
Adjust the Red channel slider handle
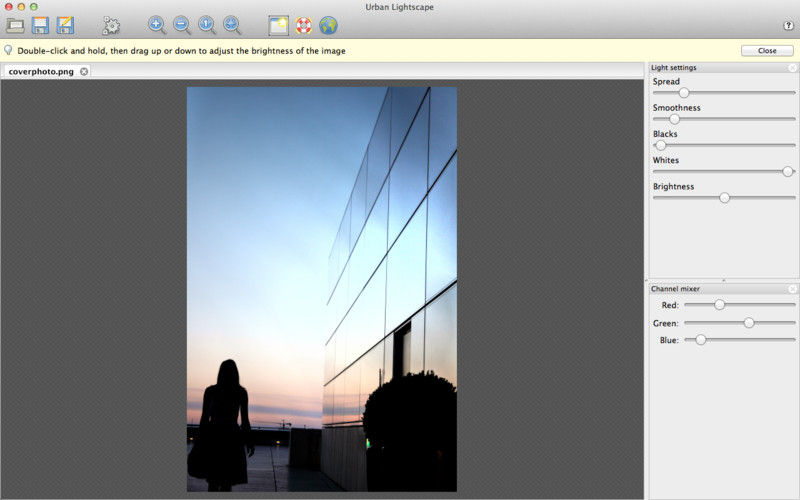coord(719,305)
